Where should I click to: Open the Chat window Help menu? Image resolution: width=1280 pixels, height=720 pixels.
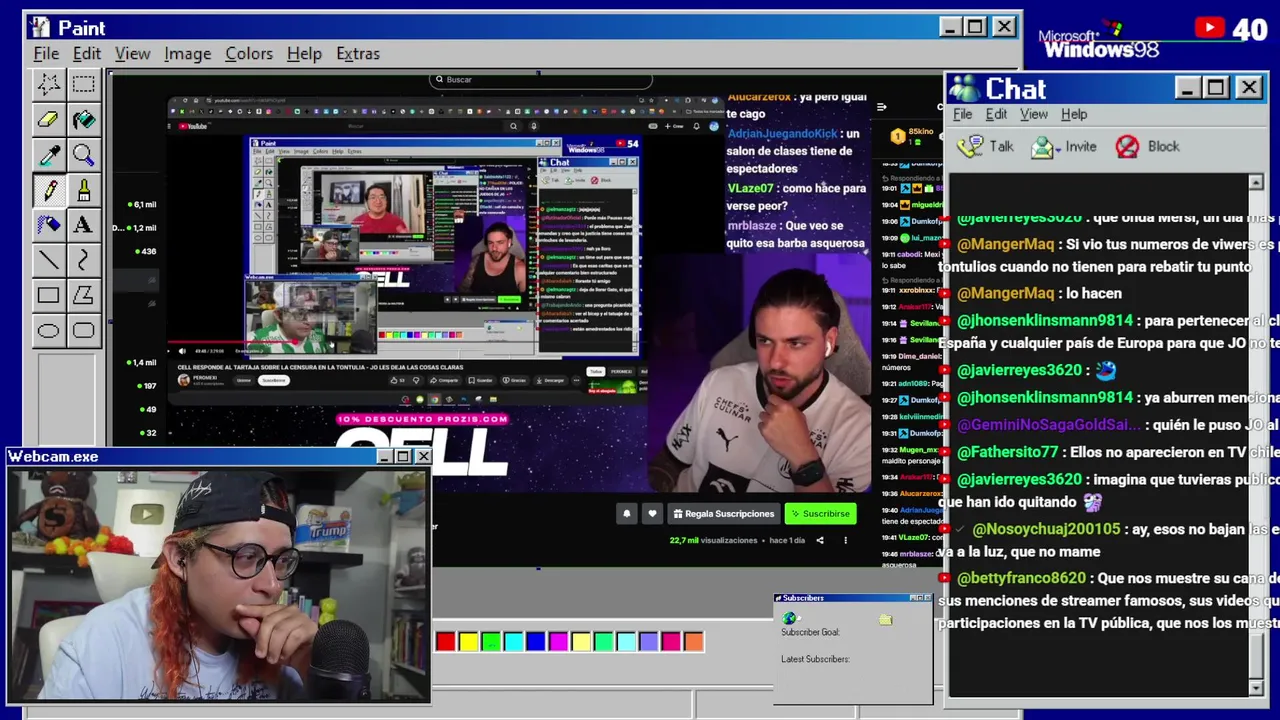tap(1074, 114)
